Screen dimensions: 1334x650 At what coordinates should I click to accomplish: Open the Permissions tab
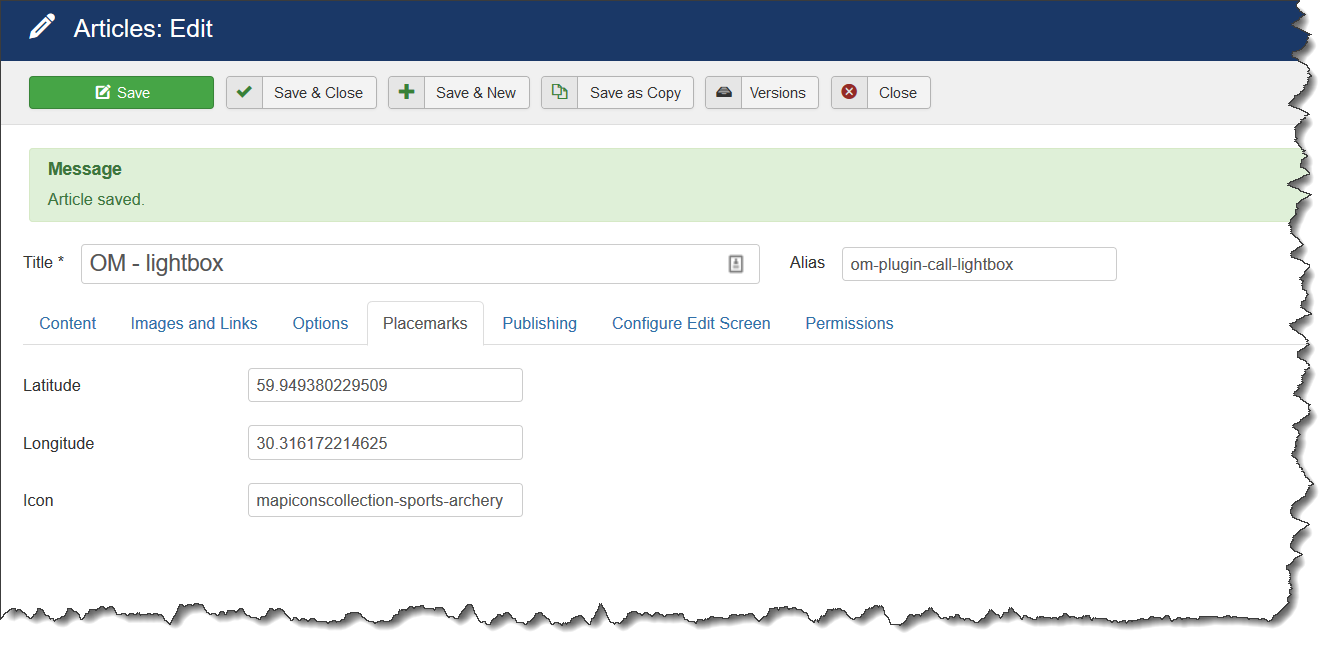[849, 323]
